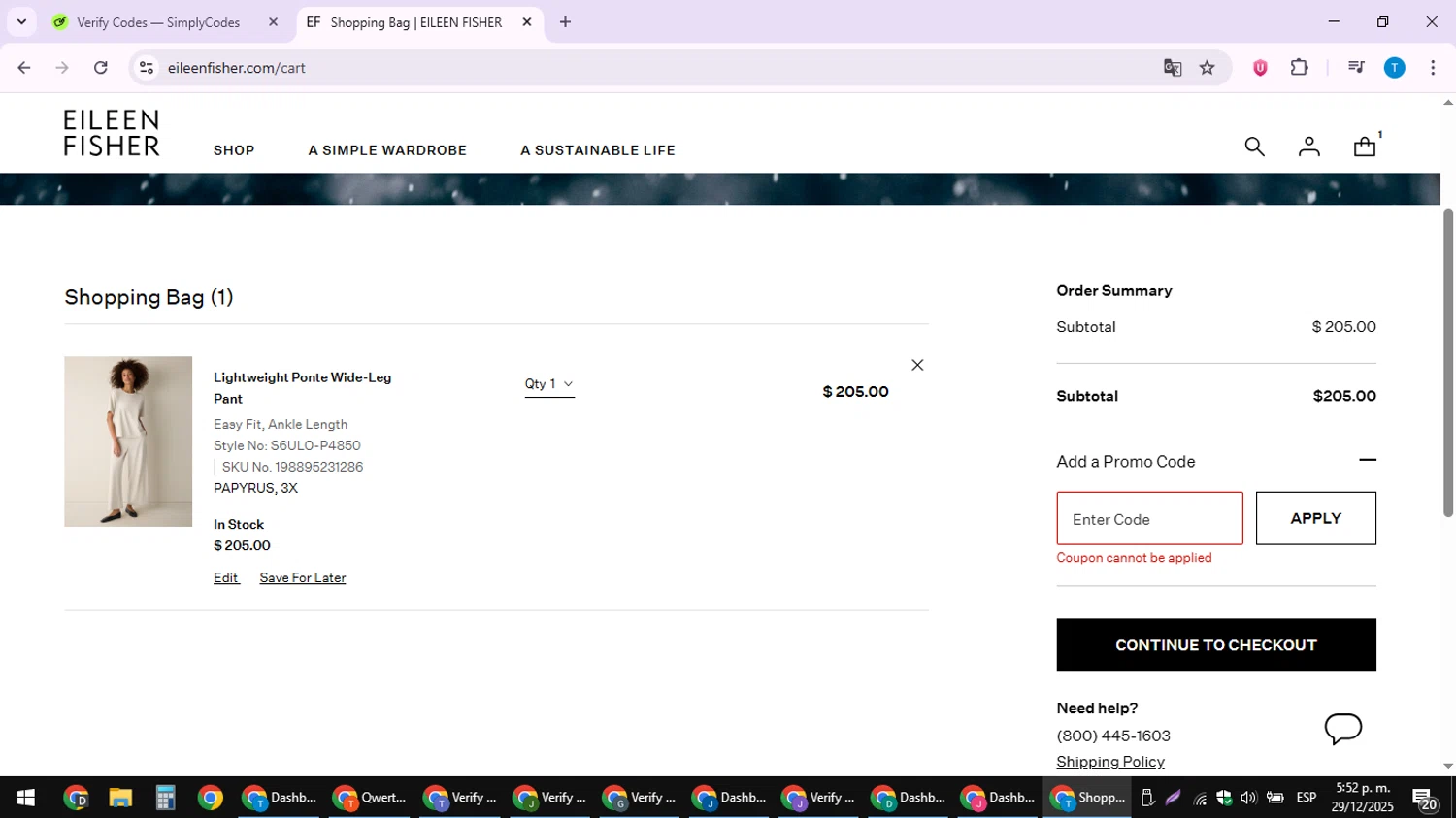
Task: Click the pant product thumbnail image
Action: (128, 442)
